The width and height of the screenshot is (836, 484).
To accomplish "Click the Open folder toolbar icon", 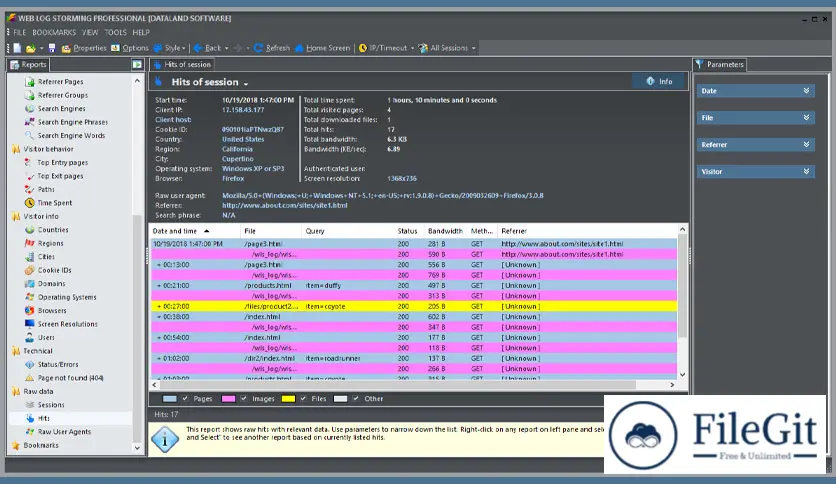I will click(x=30, y=48).
